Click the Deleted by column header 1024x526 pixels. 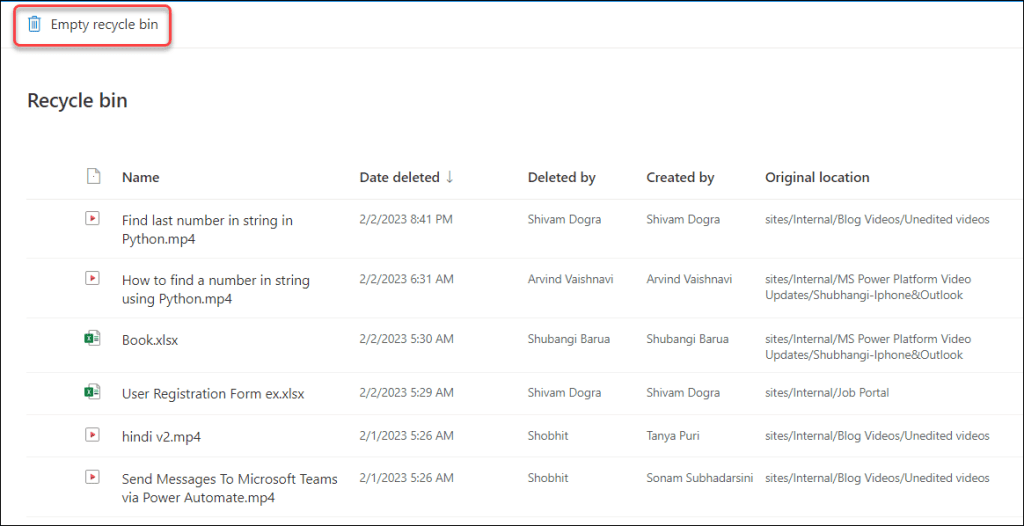pyautogui.click(x=561, y=177)
